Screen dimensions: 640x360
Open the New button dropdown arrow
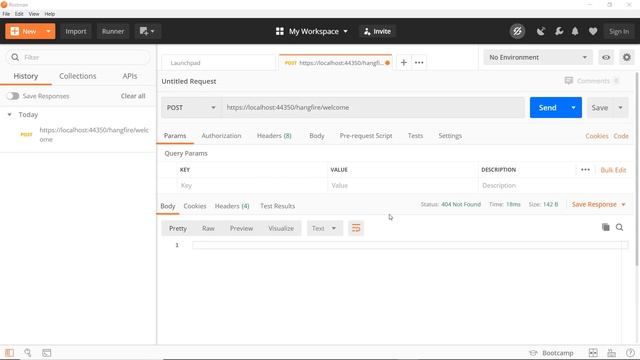tap(48, 31)
